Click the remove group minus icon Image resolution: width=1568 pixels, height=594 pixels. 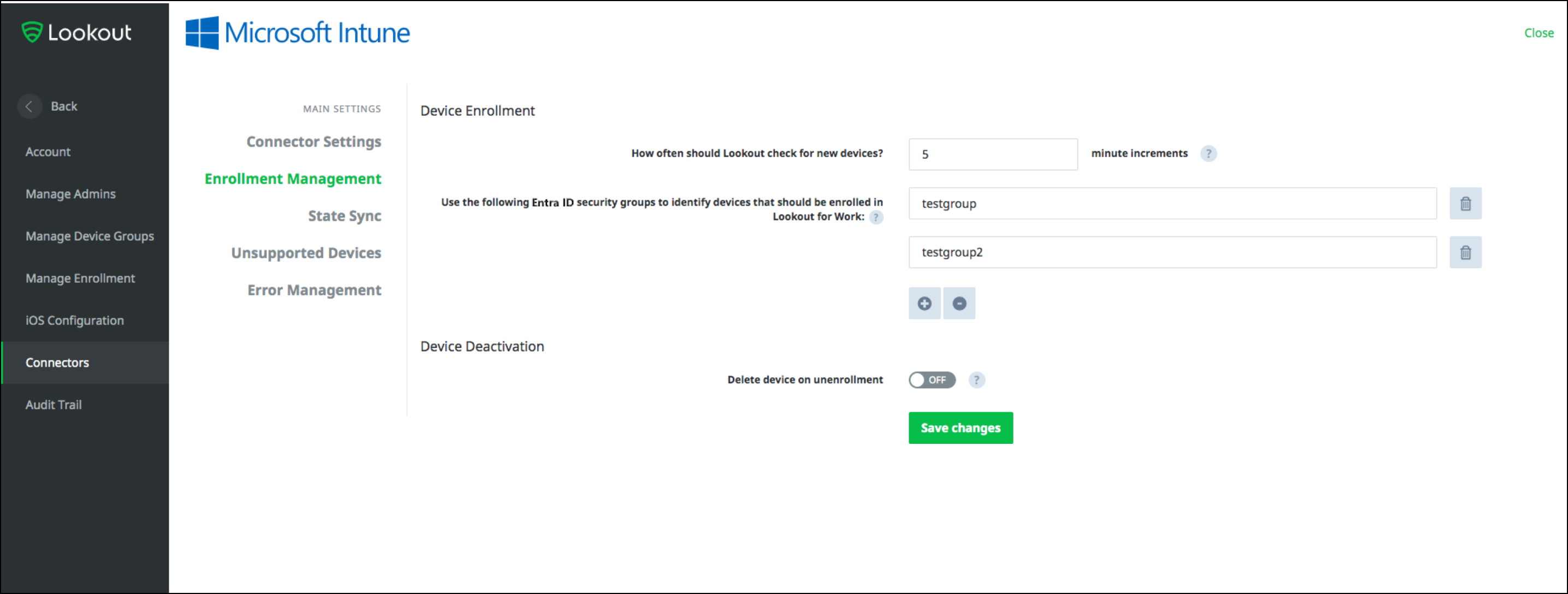click(958, 303)
